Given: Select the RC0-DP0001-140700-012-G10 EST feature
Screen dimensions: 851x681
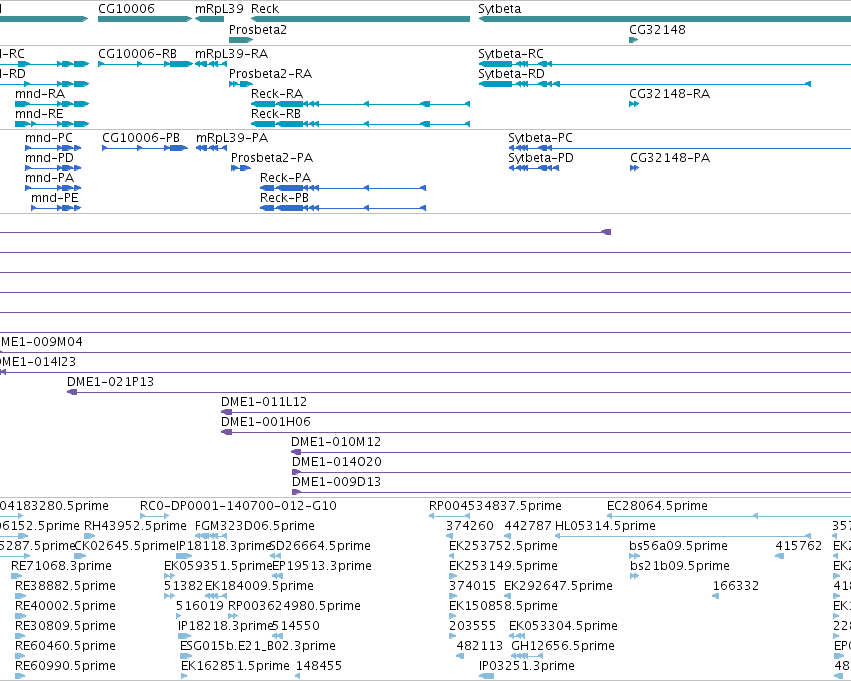Looking at the screenshot, I should (x=155, y=516).
